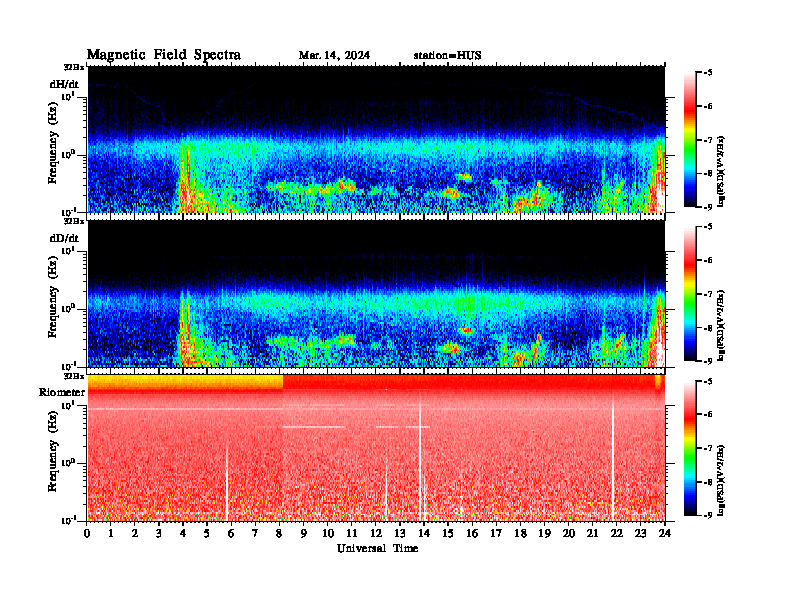Viewport: 792px width, 612px height.
Task: Click hour tick label "15" on time axis
Action: tap(448, 533)
